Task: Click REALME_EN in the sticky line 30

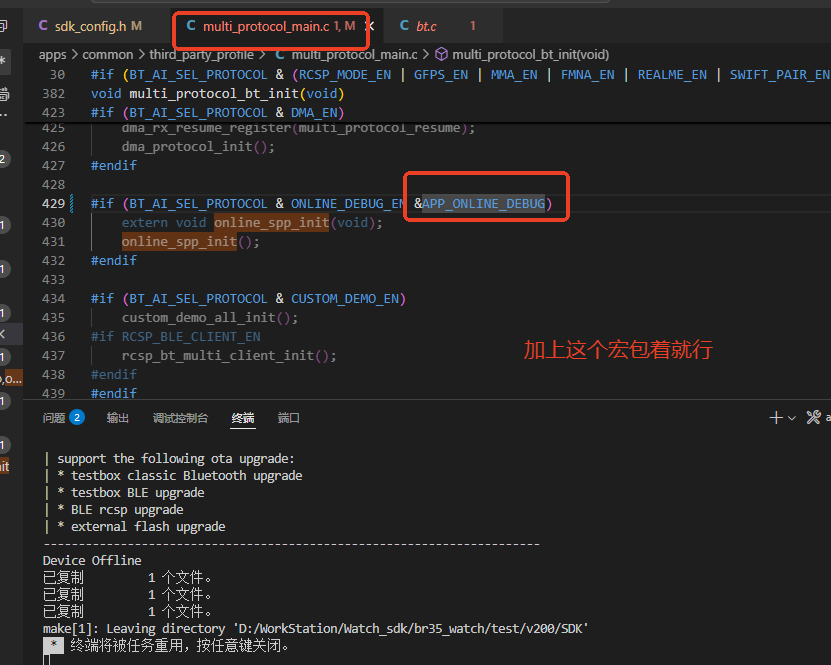Action: coord(672,75)
